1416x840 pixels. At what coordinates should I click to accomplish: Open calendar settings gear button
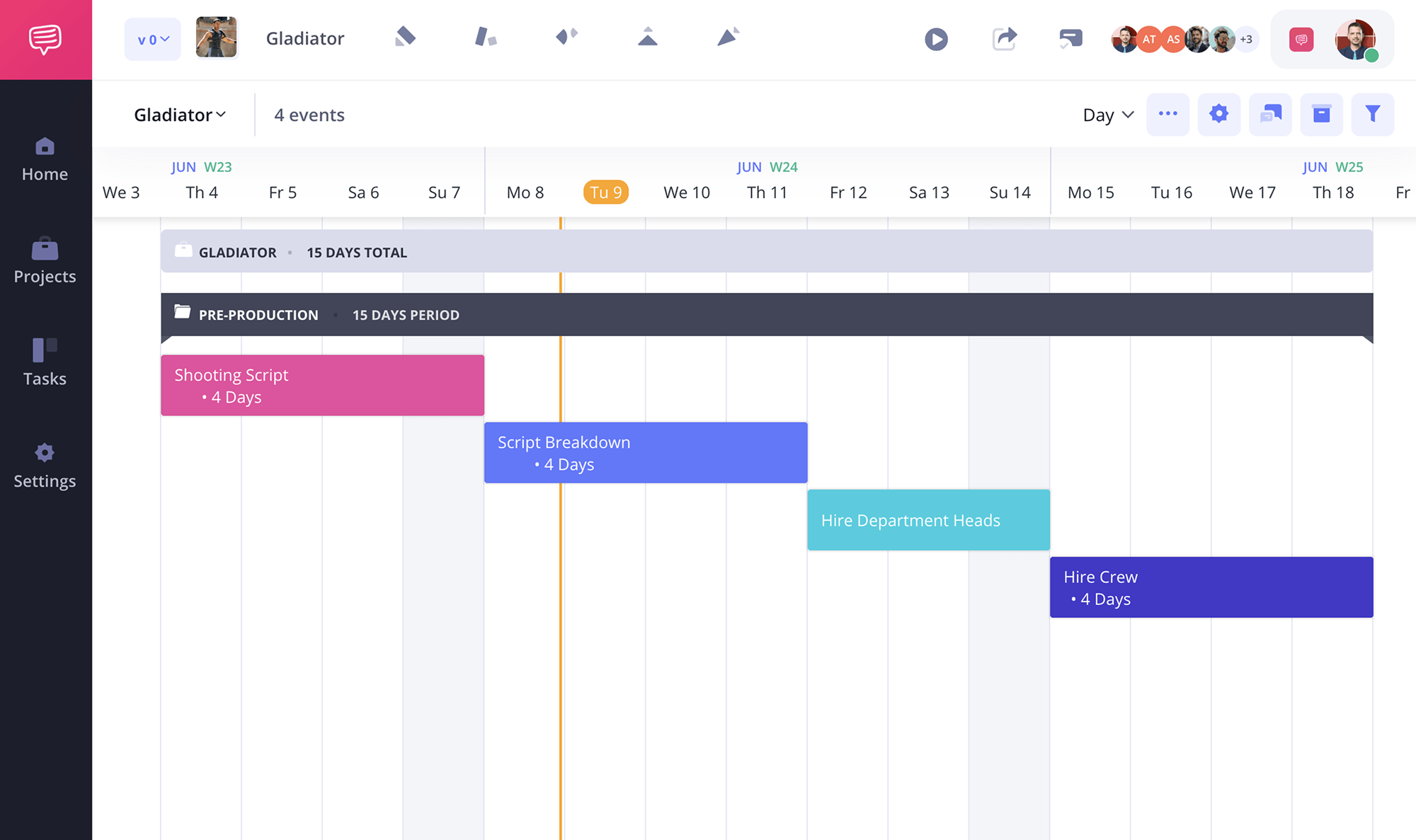click(1219, 114)
